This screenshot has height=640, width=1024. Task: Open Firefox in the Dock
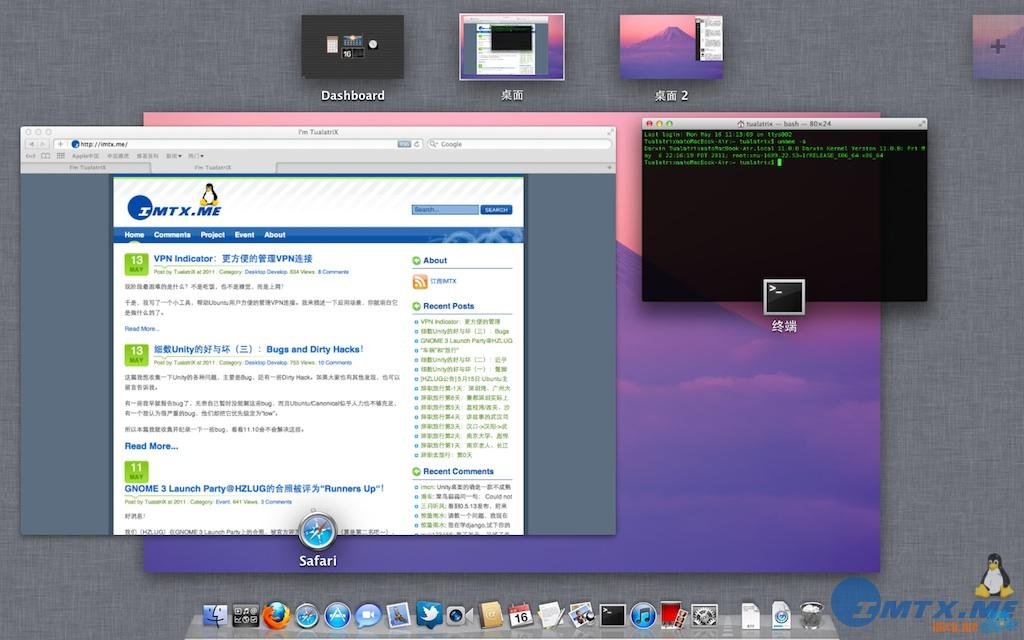pyautogui.click(x=276, y=615)
